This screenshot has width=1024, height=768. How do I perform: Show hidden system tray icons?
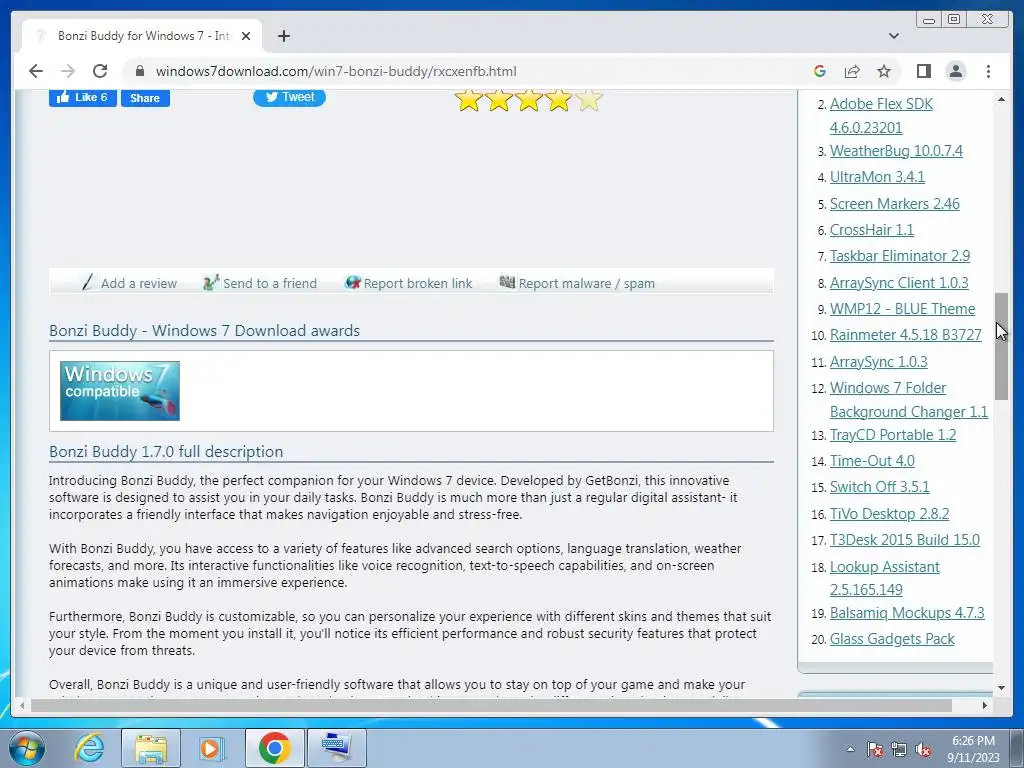[850, 749]
